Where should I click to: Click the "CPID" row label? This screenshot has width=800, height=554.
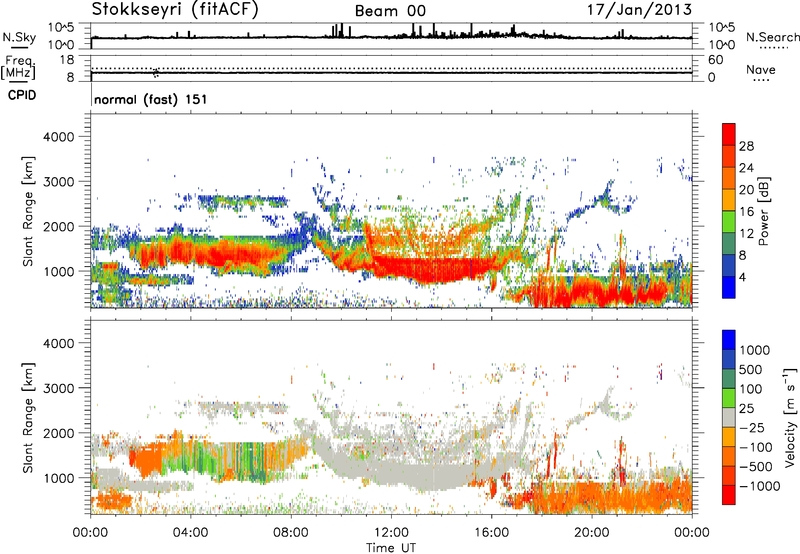(22, 95)
